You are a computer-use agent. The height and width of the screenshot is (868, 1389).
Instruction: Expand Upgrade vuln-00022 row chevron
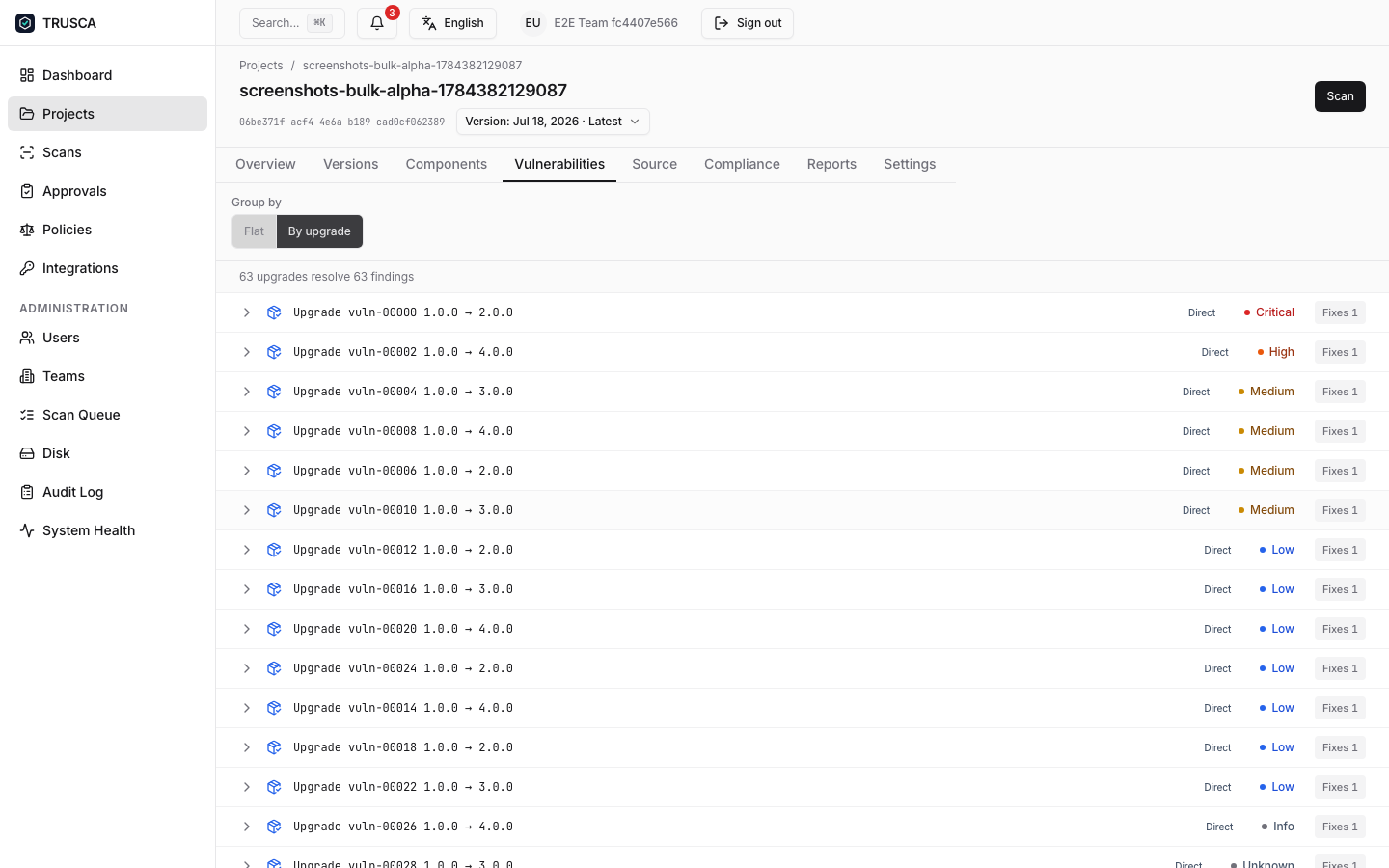[x=247, y=787]
